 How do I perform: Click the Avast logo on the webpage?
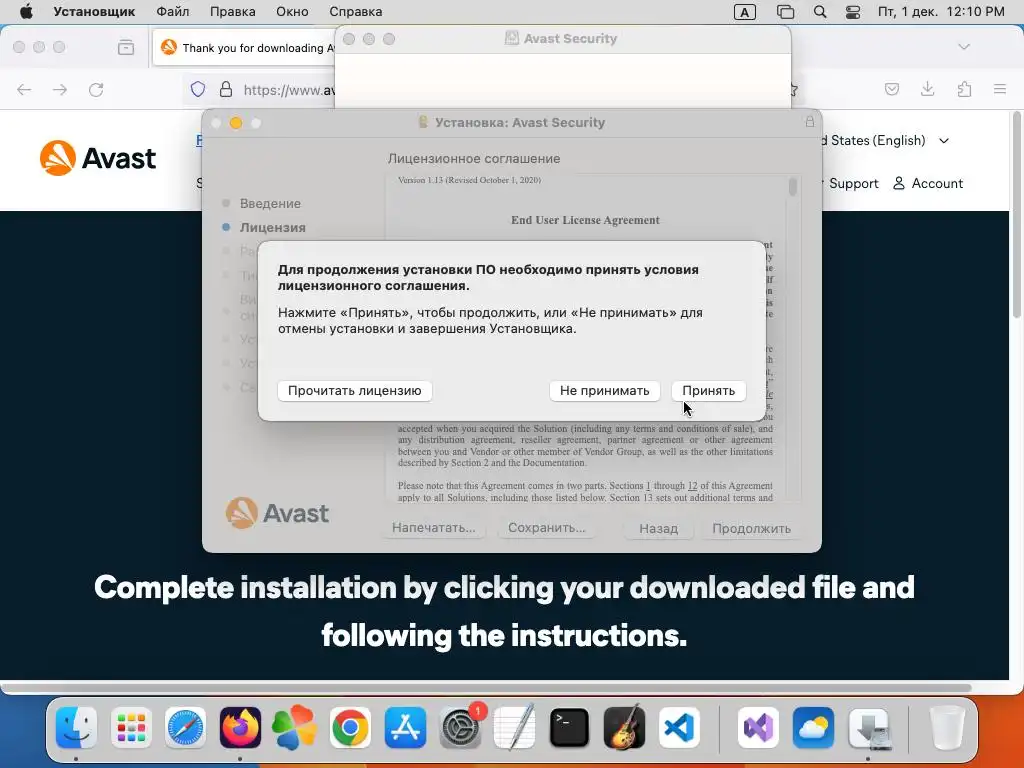point(98,158)
